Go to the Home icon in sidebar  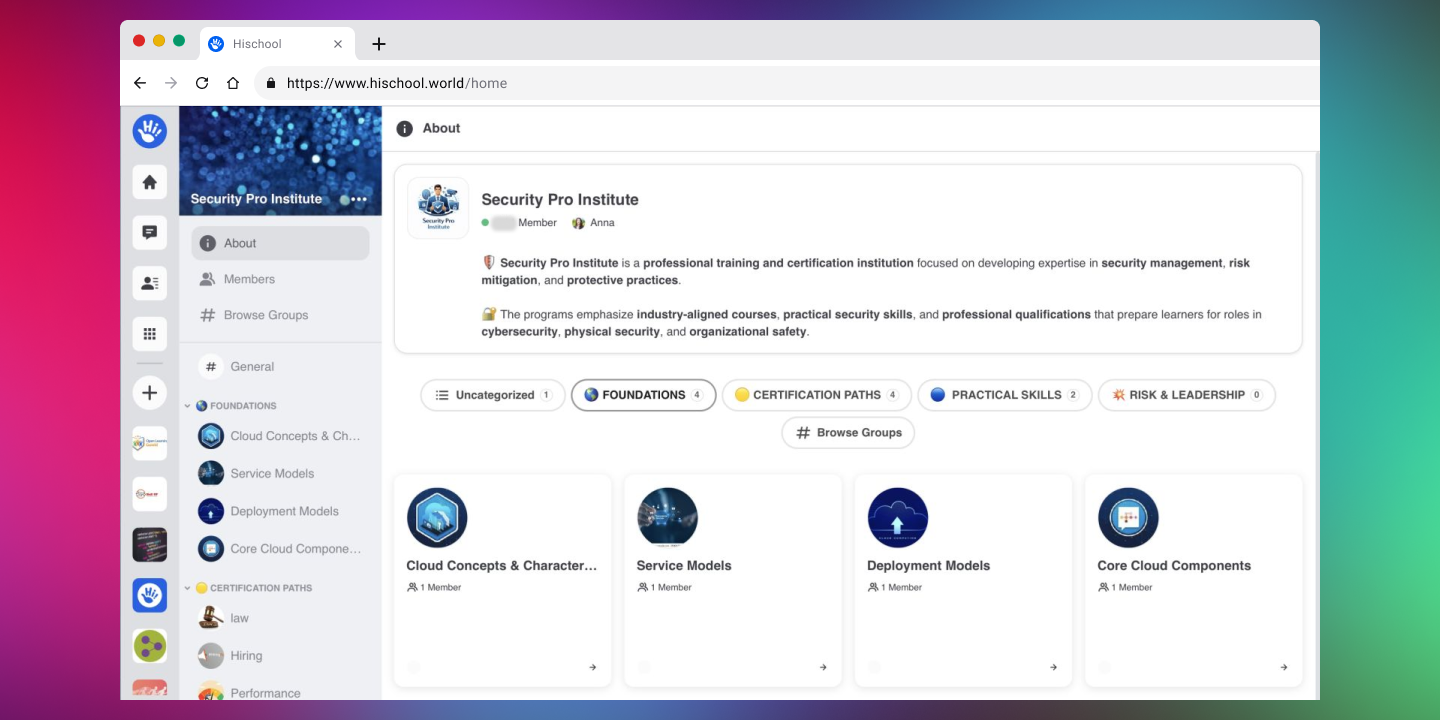click(x=150, y=182)
